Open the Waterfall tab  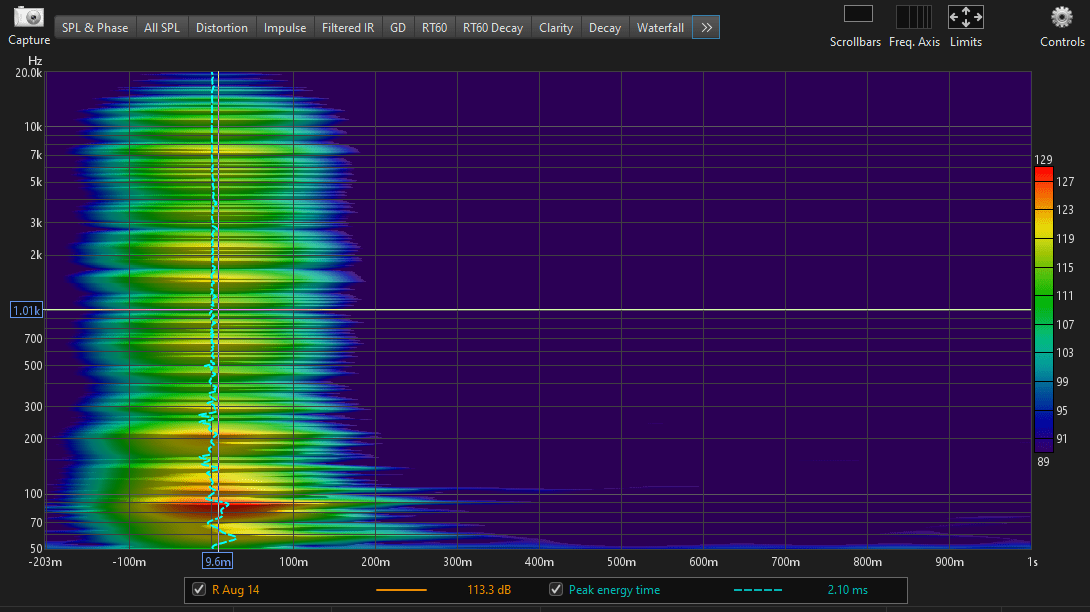click(660, 28)
